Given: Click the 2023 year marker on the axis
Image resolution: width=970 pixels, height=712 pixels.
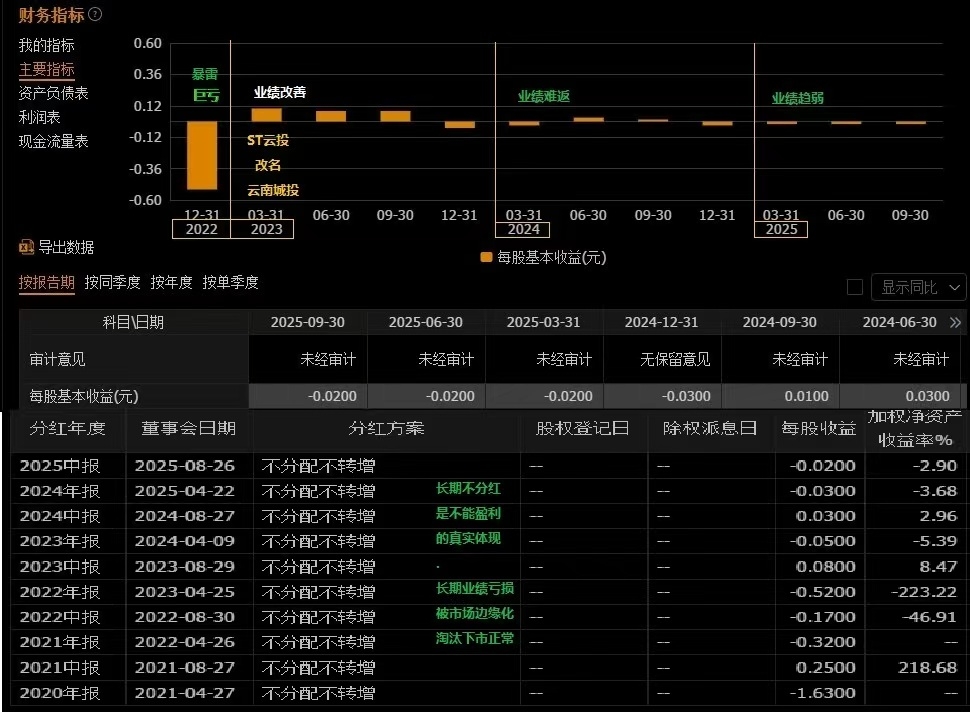Looking at the screenshot, I should pos(267,229).
